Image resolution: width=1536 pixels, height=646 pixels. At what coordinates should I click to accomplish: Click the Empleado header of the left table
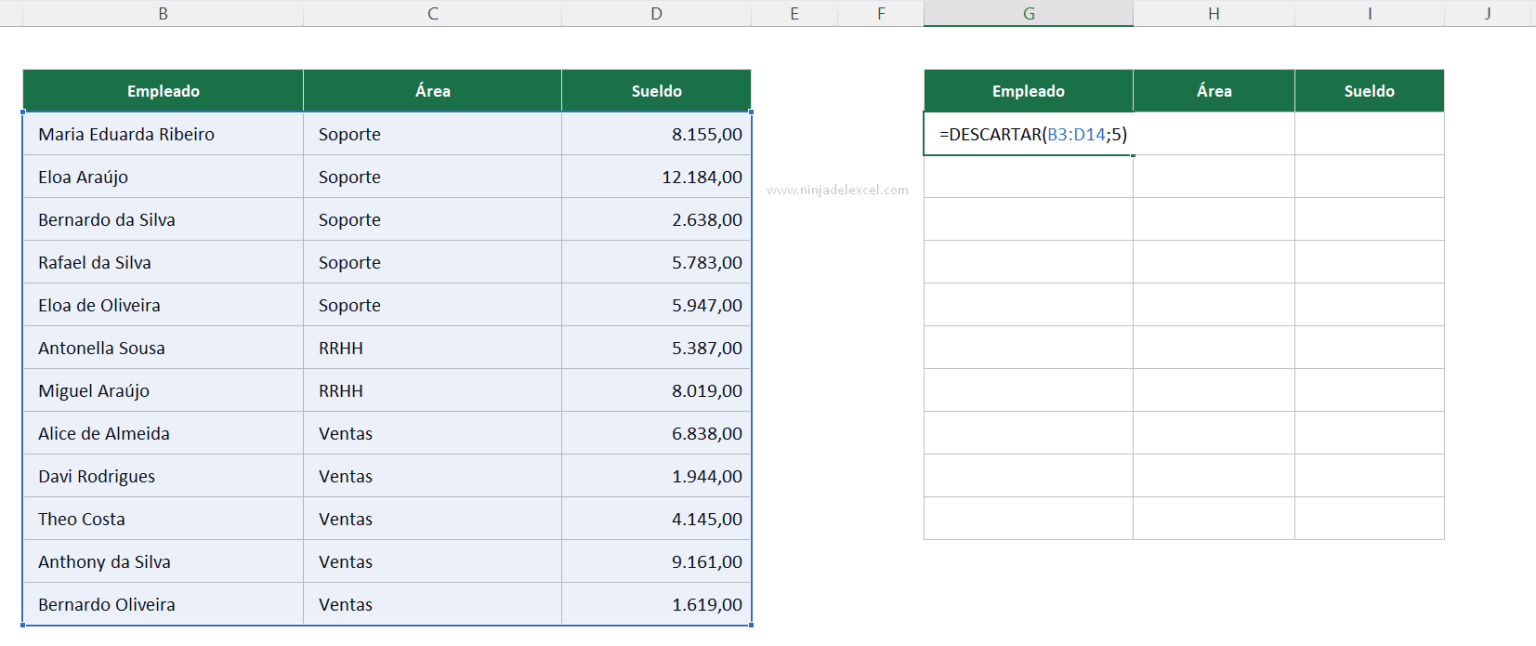pyautogui.click(x=161, y=90)
